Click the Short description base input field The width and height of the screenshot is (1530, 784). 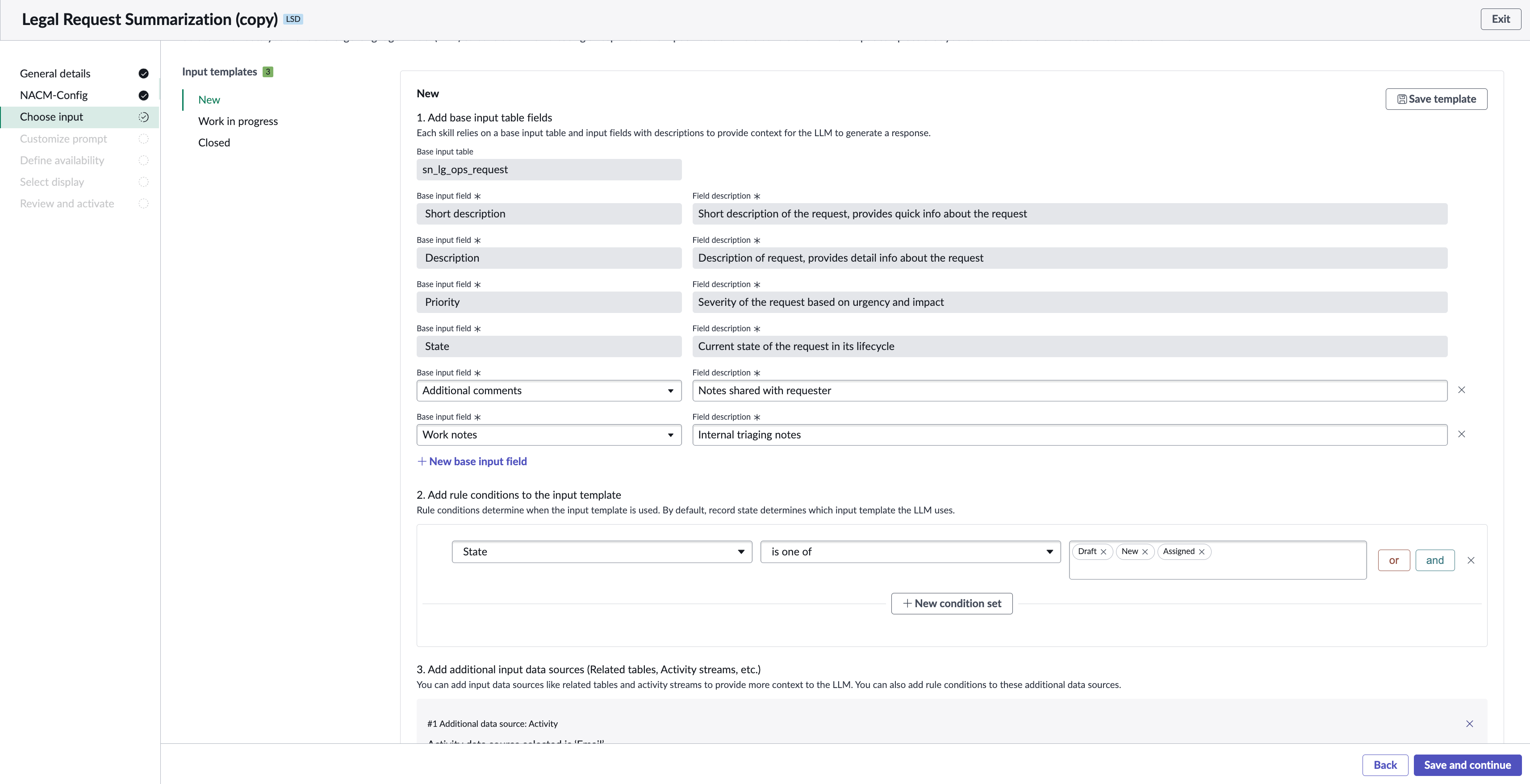[549, 214]
